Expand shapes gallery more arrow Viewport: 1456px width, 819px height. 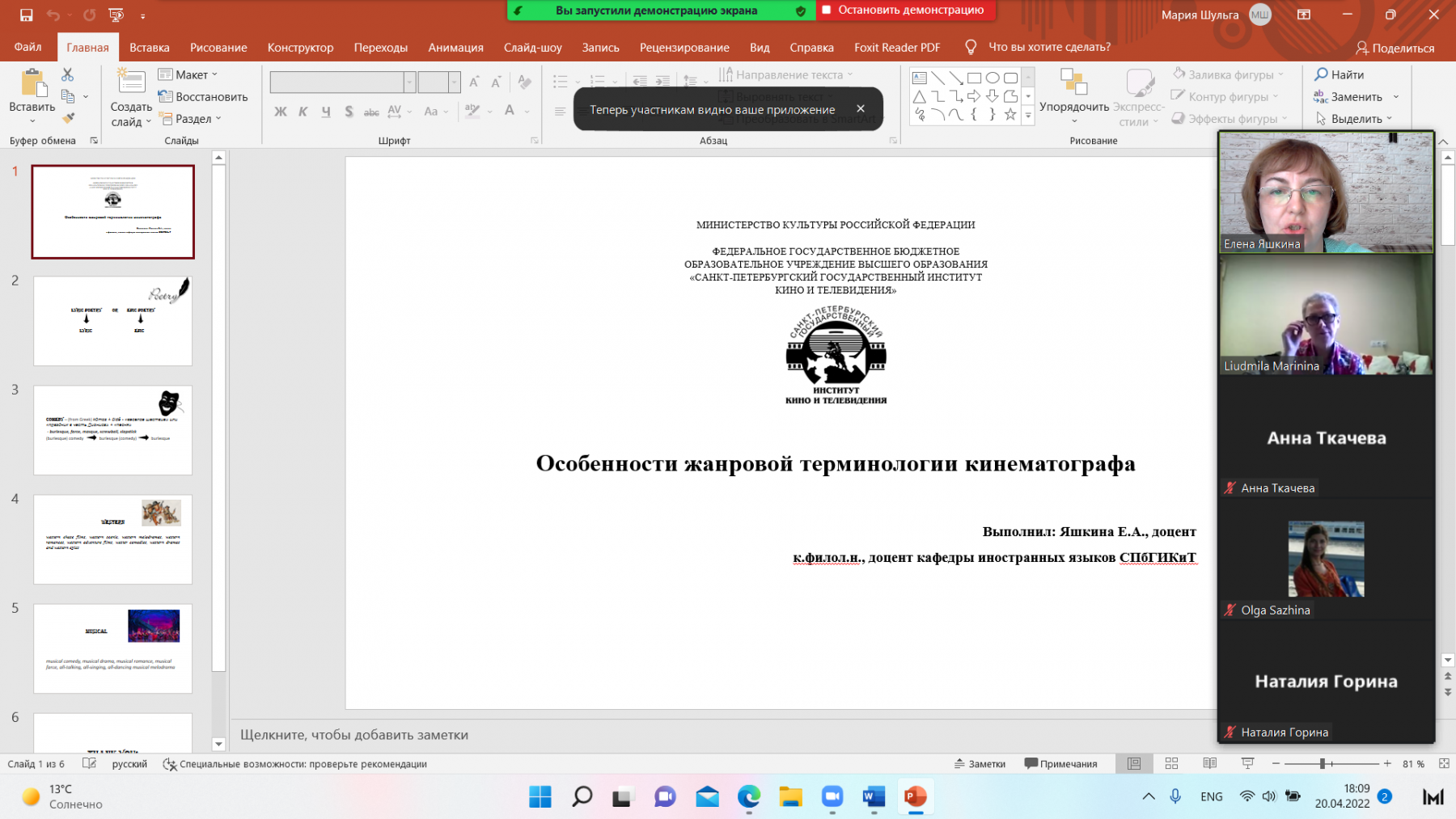tap(1028, 116)
